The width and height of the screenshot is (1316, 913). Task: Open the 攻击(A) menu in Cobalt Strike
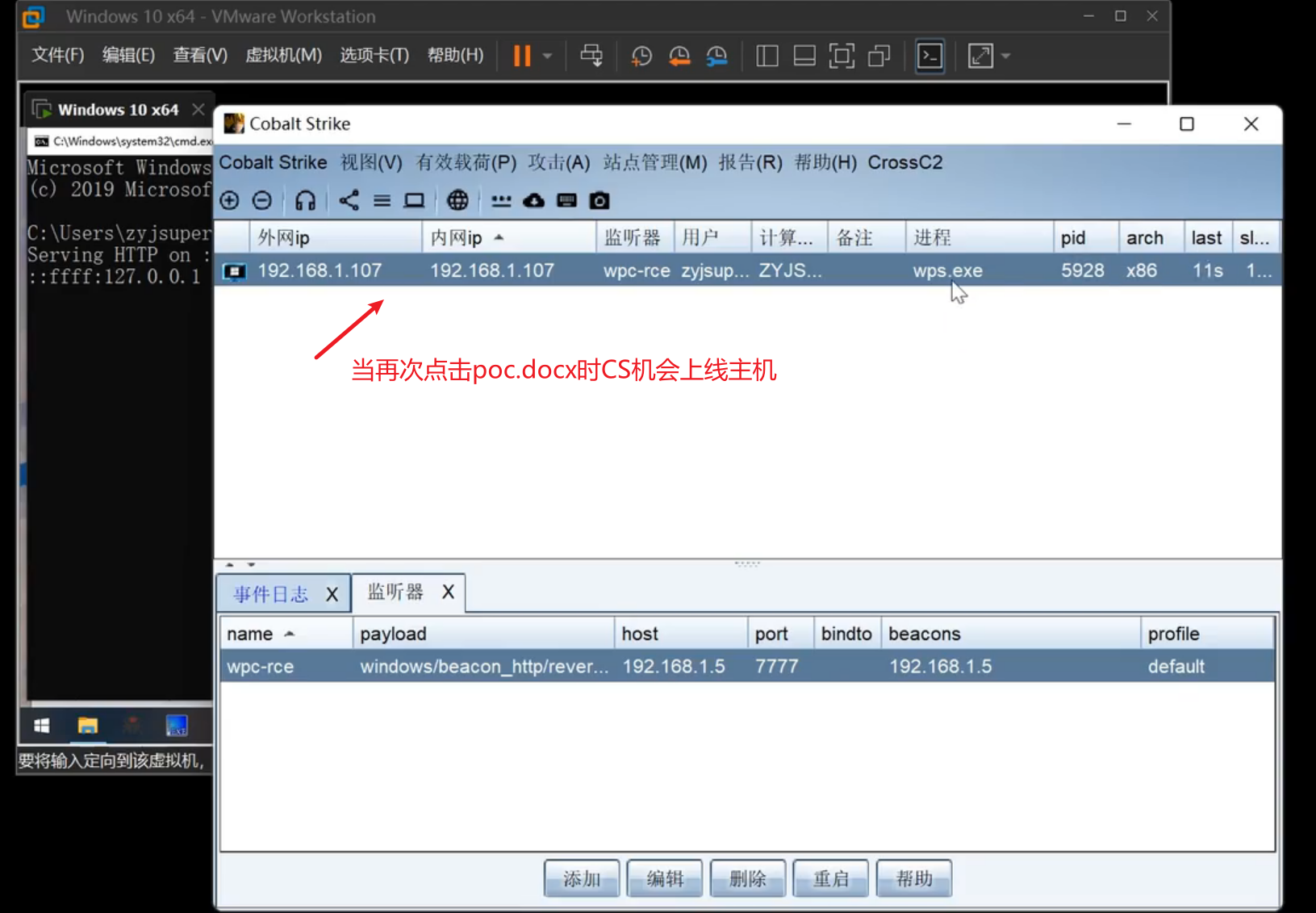pyautogui.click(x=558, y=162)
